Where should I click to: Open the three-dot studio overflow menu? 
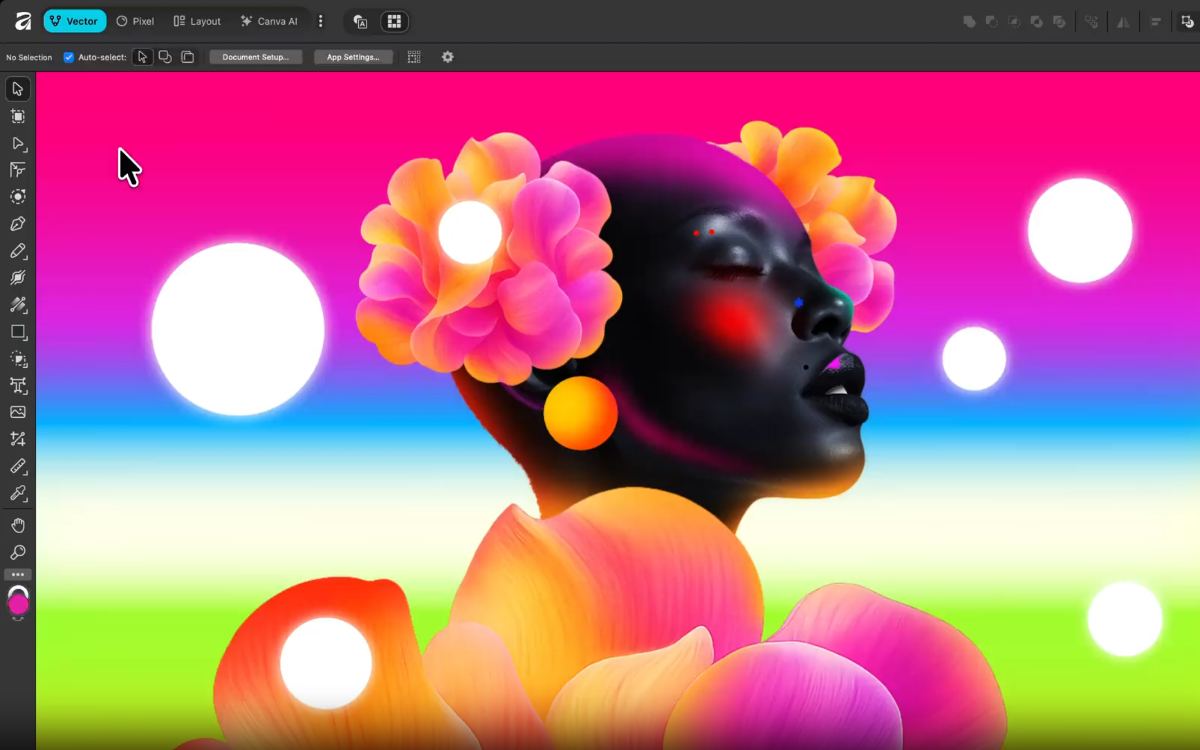[x=320, y=21]
